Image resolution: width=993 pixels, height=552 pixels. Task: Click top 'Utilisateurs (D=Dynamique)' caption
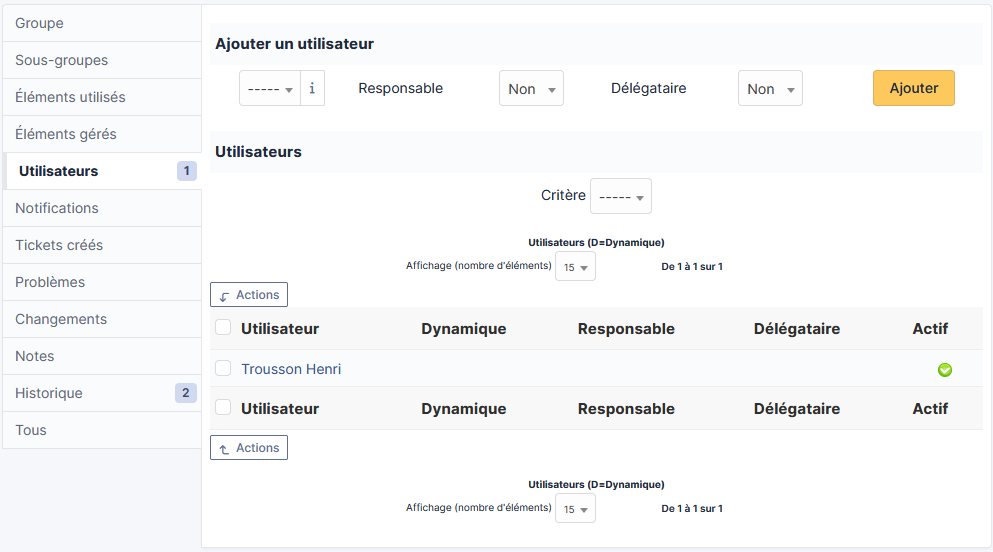(x=596, y=242)
